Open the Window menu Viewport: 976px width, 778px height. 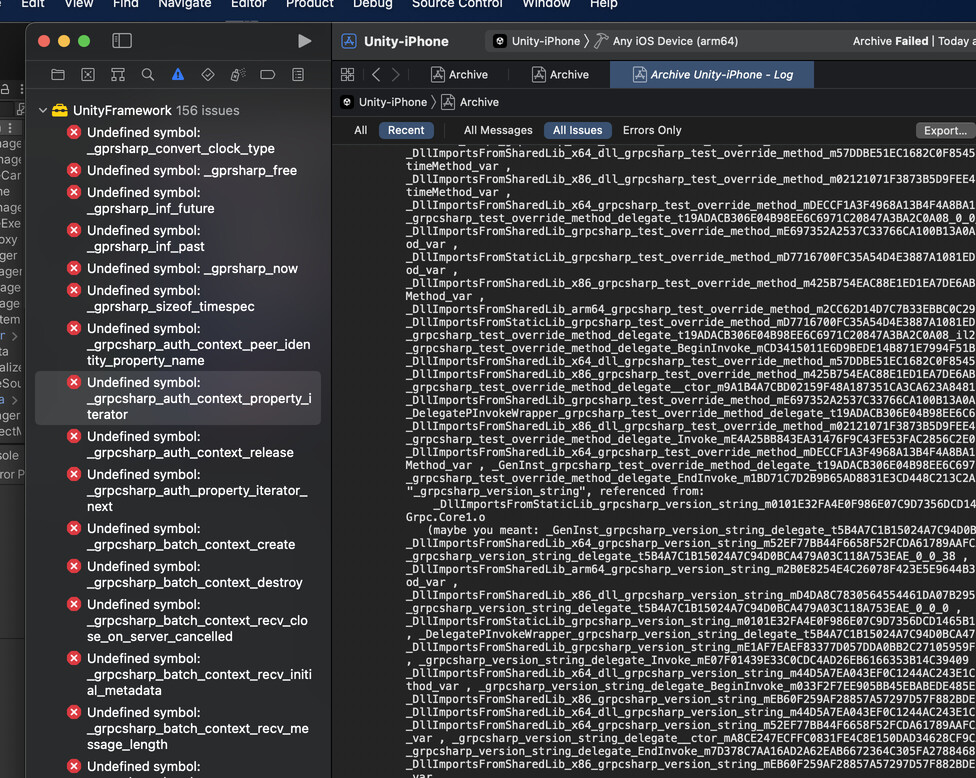[546, 4]
